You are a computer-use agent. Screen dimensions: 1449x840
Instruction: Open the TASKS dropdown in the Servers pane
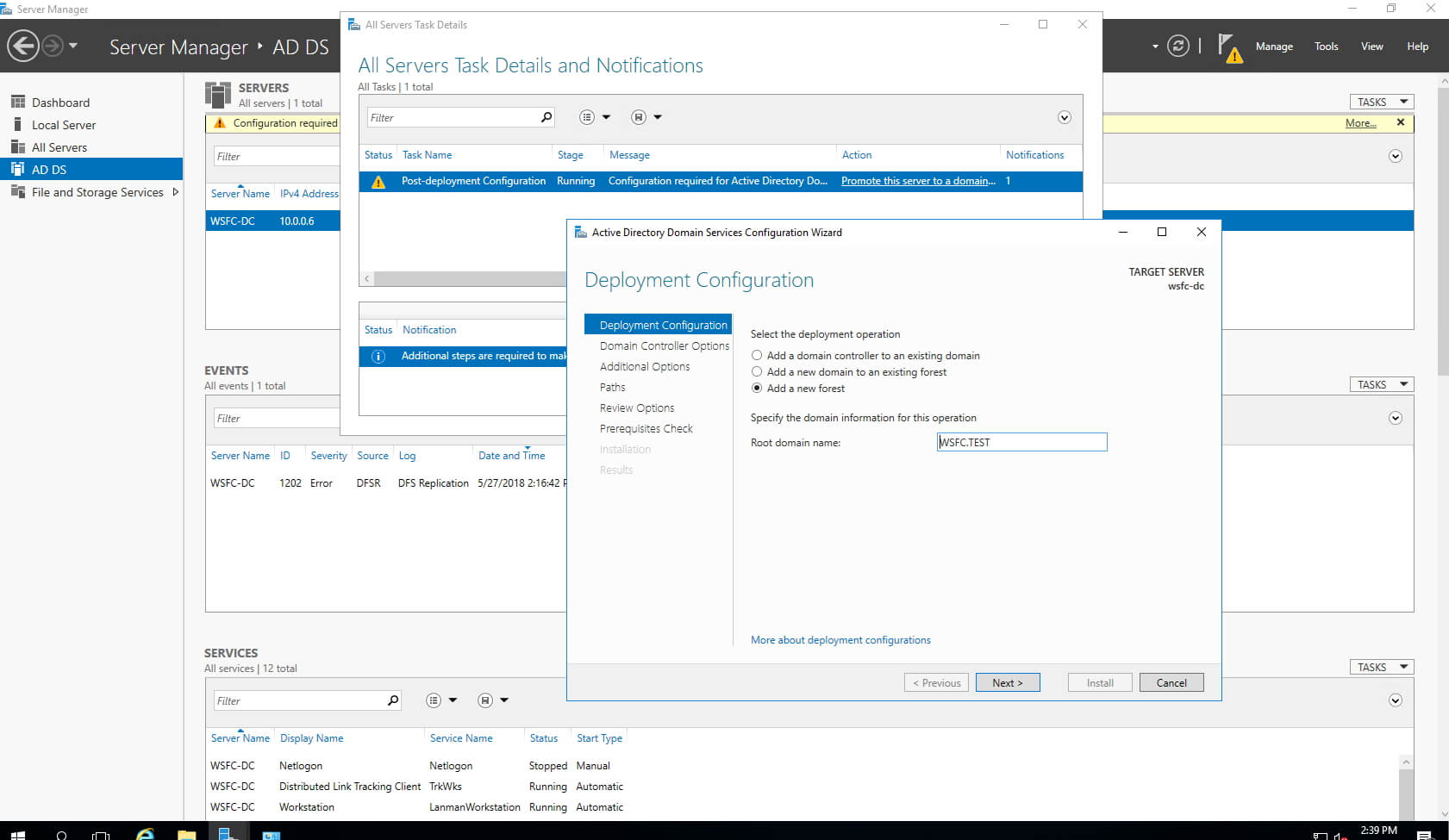pyautogui.click(x=1381, y=101)
